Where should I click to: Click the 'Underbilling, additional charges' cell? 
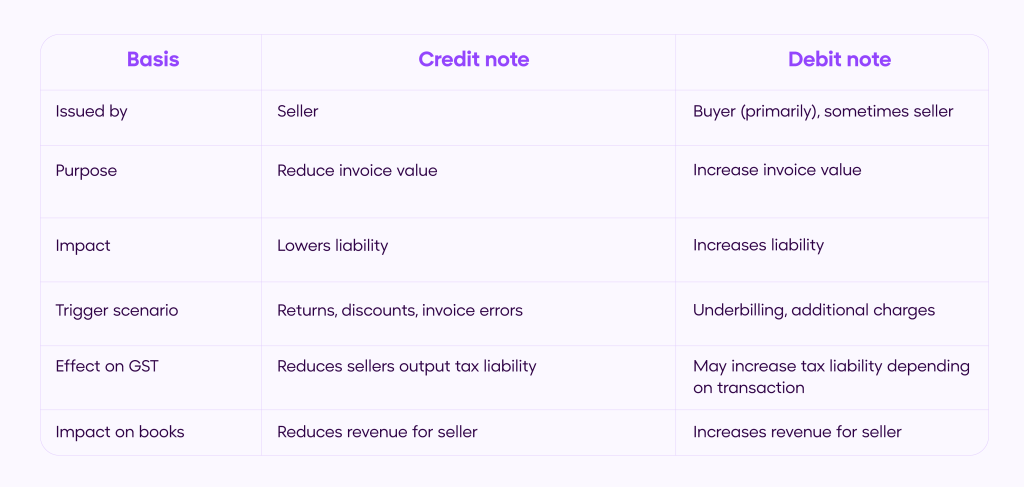click(x=814, y=310)
